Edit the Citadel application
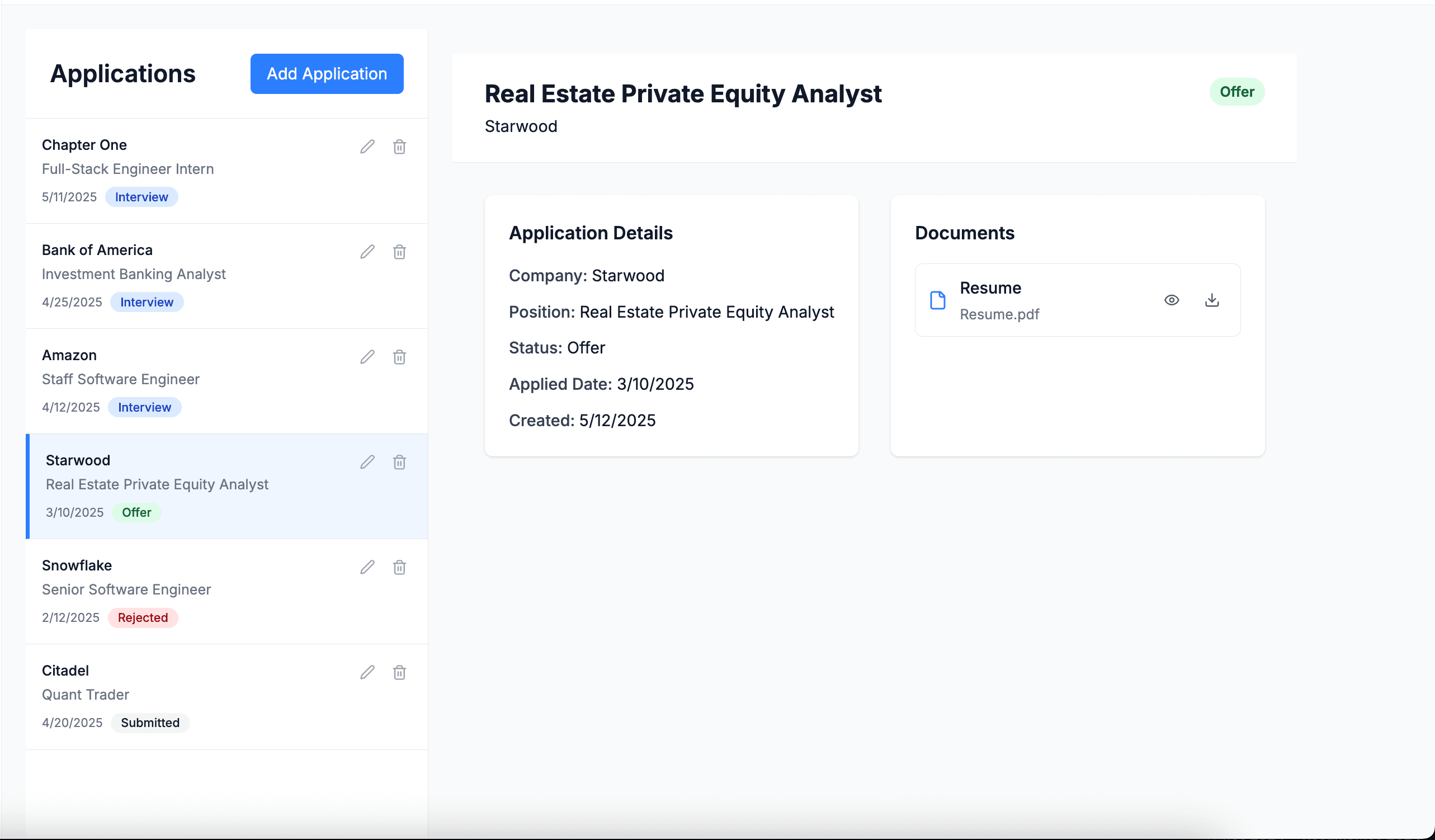Screen dimensions: 1435x840 coord(367,673)
